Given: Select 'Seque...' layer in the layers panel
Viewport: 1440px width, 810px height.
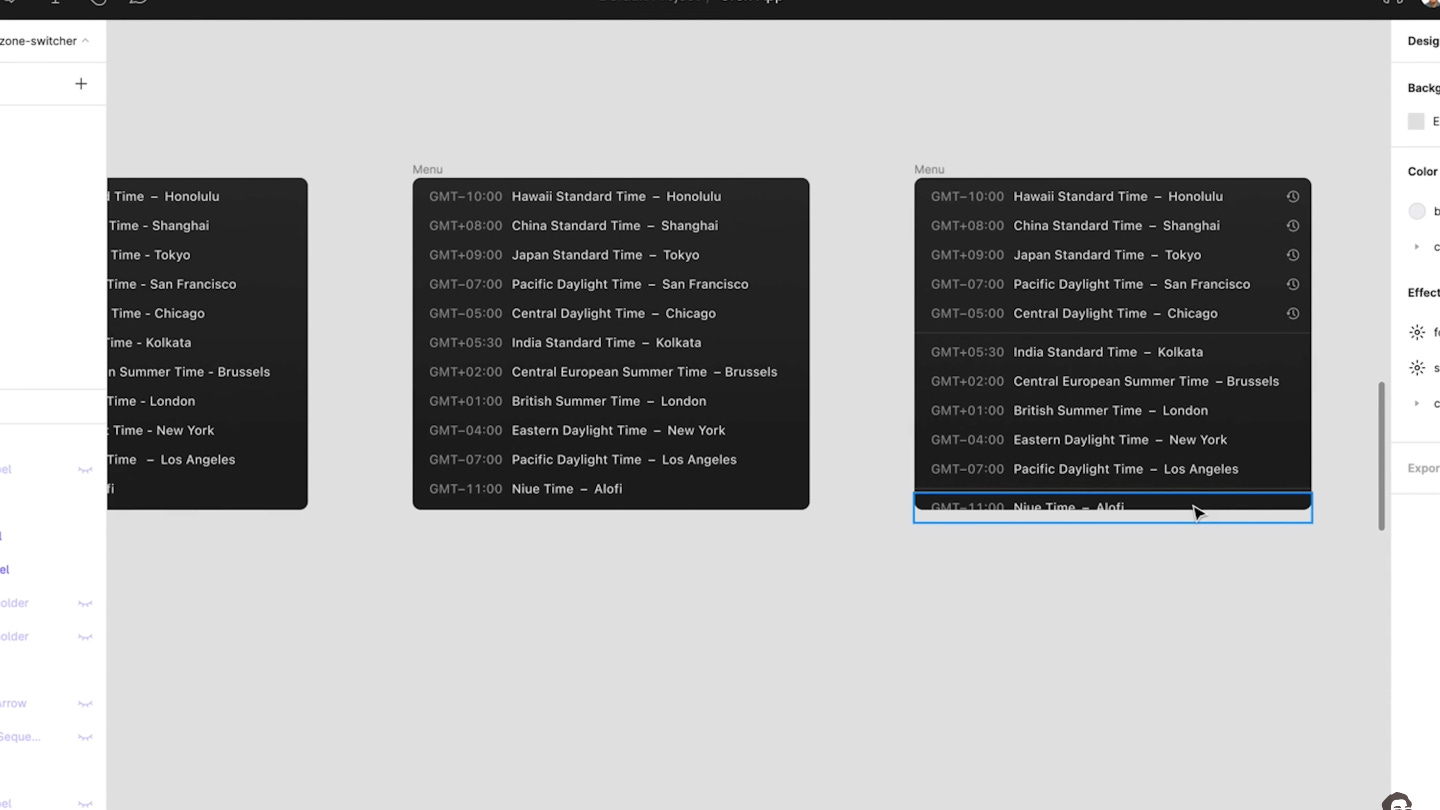Looking at the screenshot, I should (20, 737).
